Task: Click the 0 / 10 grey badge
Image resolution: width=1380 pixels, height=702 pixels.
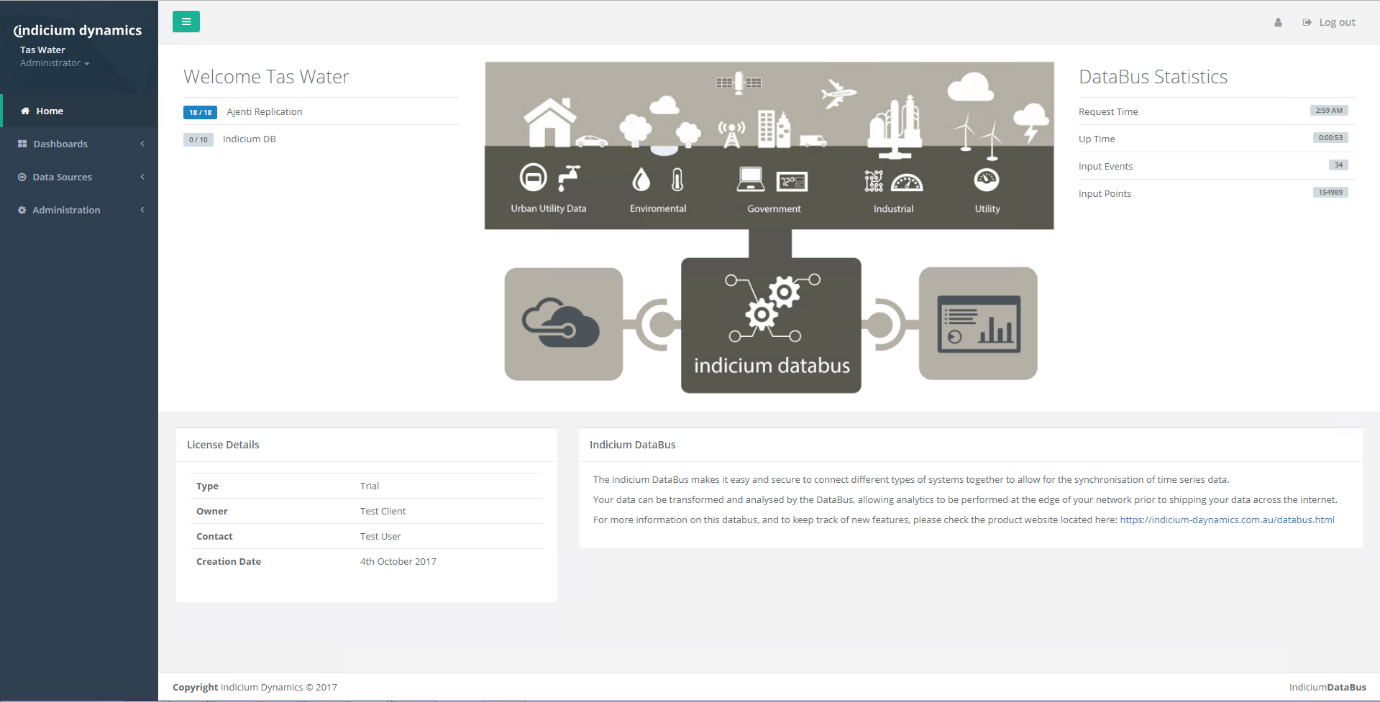Action: click(x=198, y=139)
